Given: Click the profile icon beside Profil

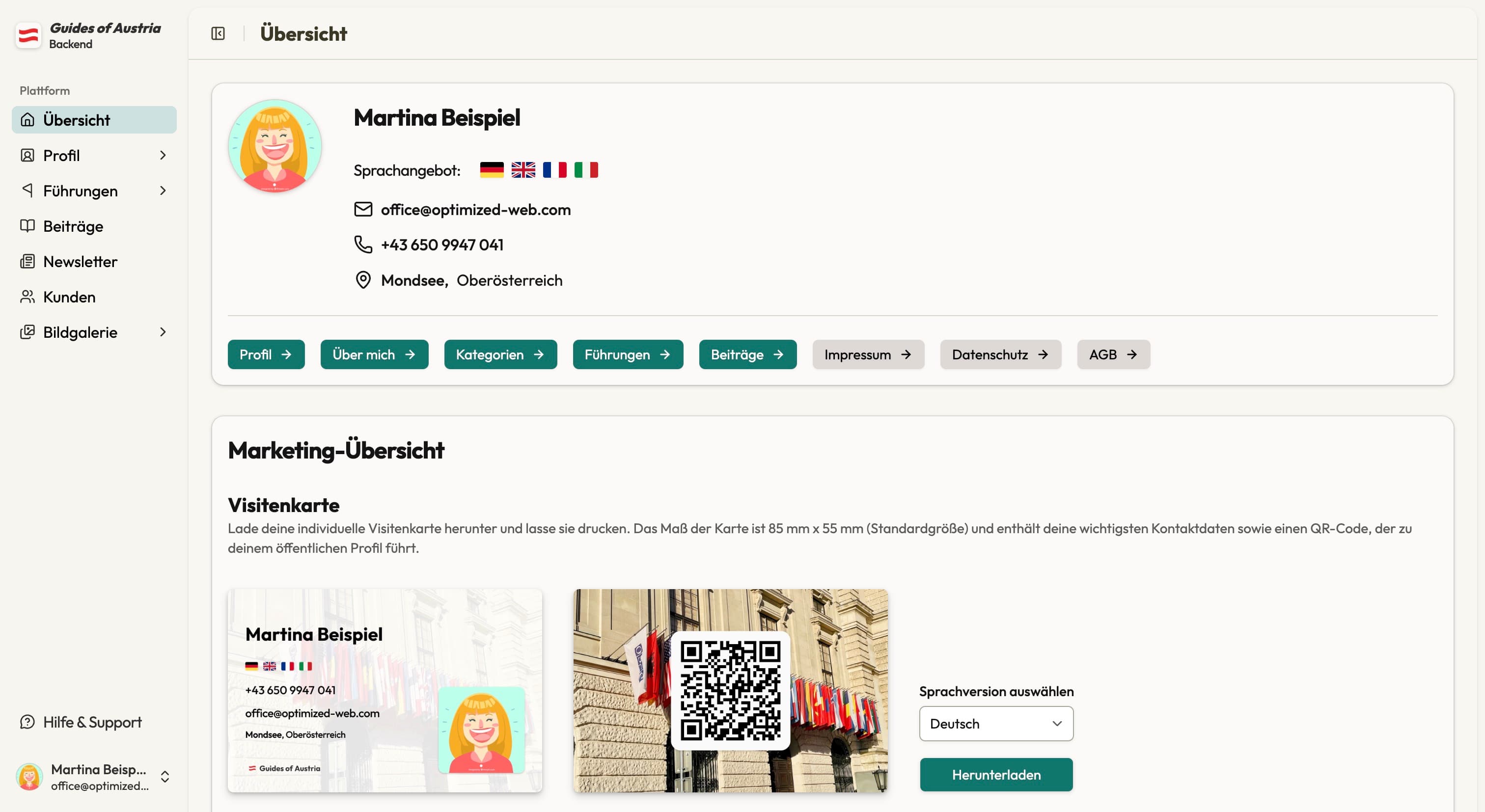Looking at the screenshot, I should click(27, 155).
